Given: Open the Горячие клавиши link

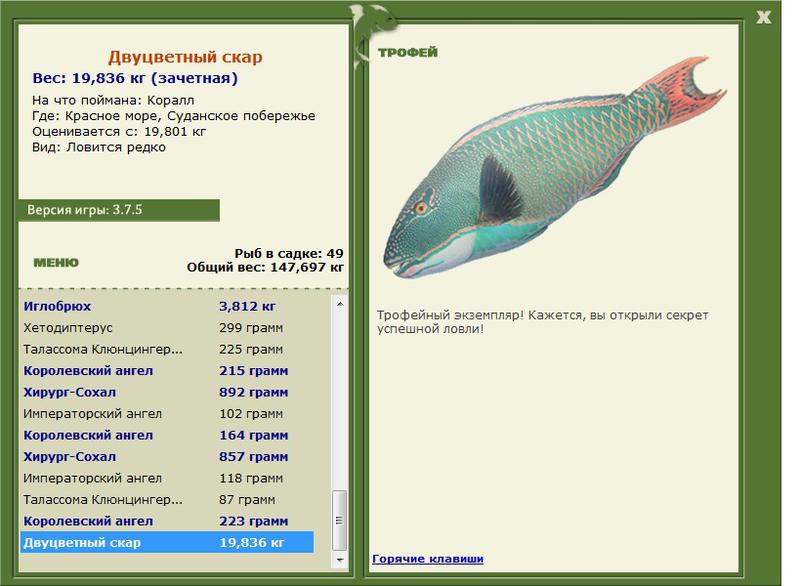Looking at the screenshot, I should tap(428, 558).
